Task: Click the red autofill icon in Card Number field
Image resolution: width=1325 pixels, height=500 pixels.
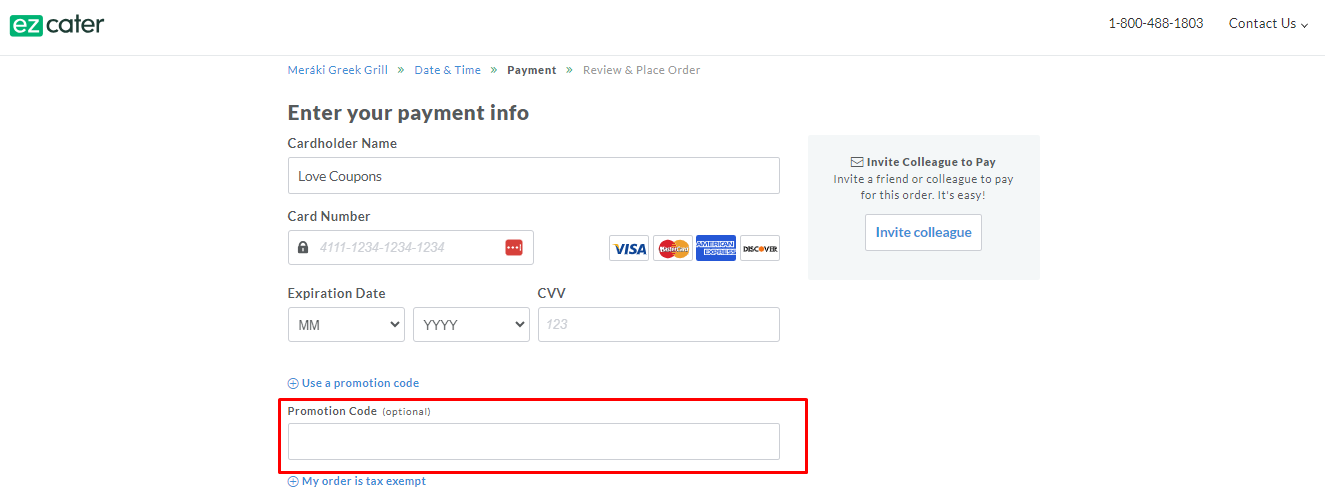Action: pos(514,247)
